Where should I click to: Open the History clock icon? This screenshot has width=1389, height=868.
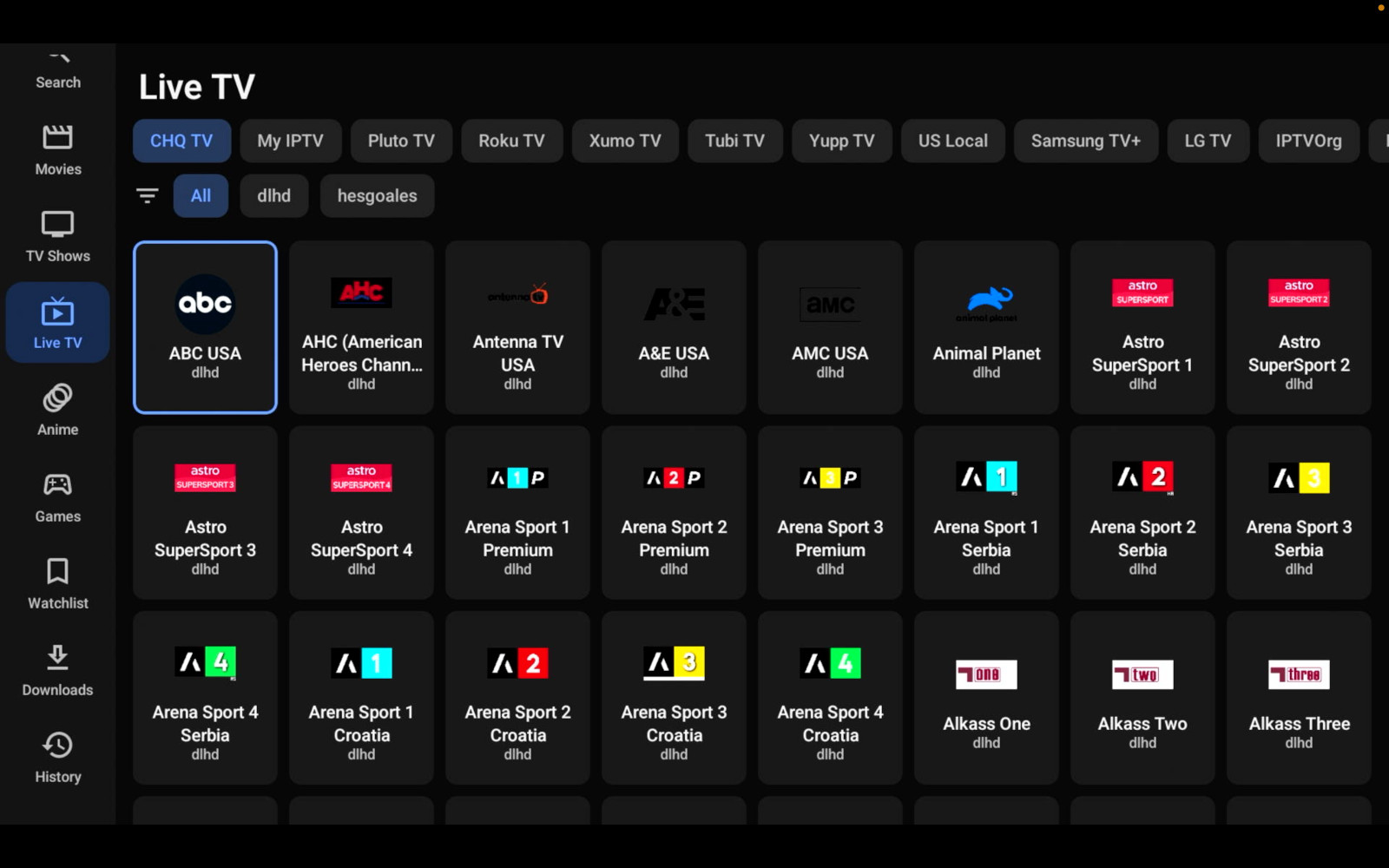[x=57, y=745]
